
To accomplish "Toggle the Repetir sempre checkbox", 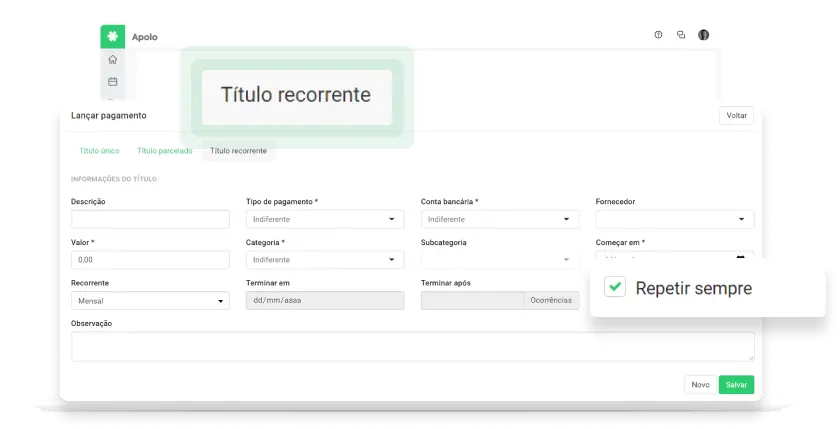I will tap(616, 287).
